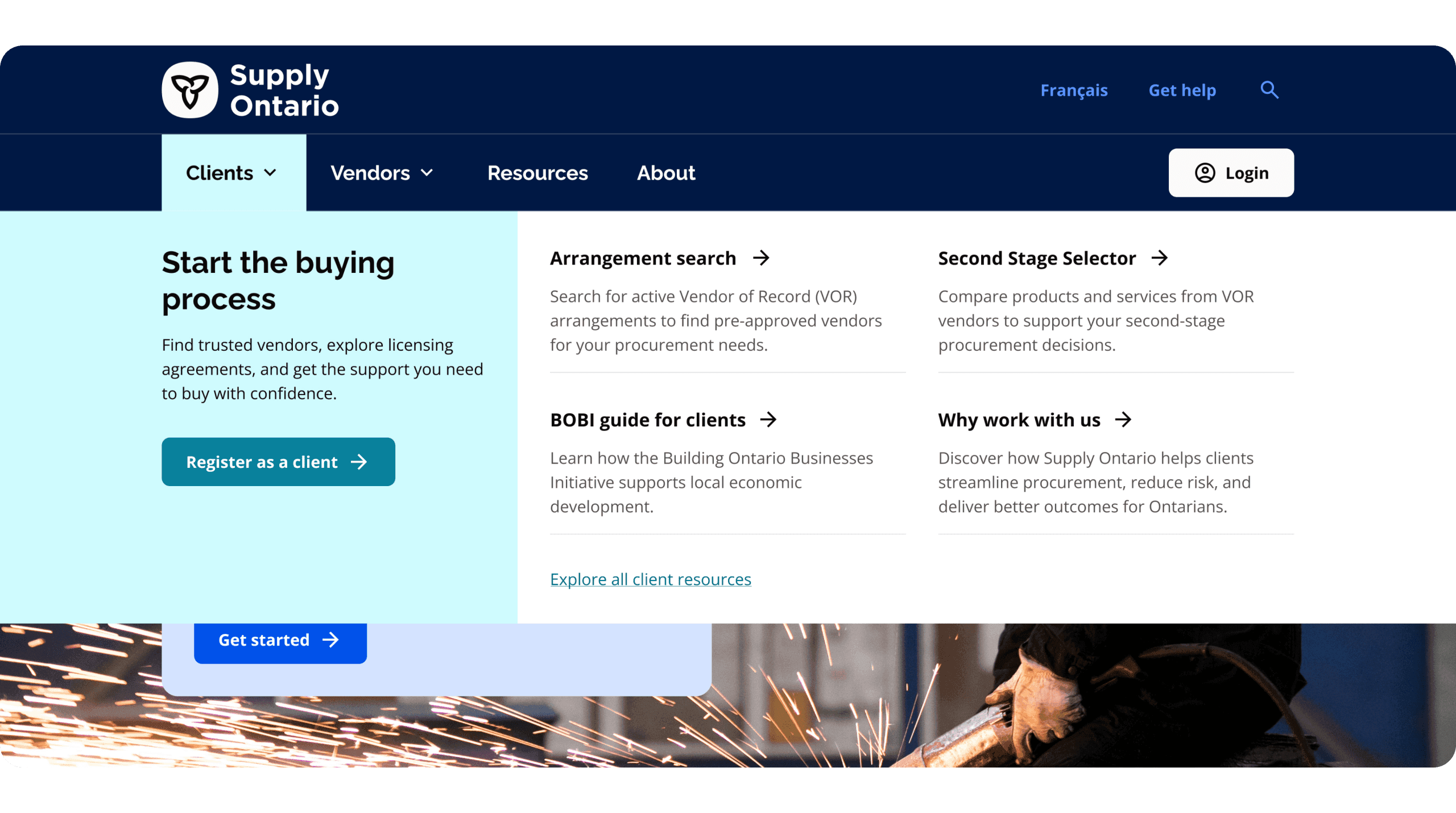Click the arrow beside Second Stage Selector
This screenshot has width=1456, height=813.
point(1160,258)
